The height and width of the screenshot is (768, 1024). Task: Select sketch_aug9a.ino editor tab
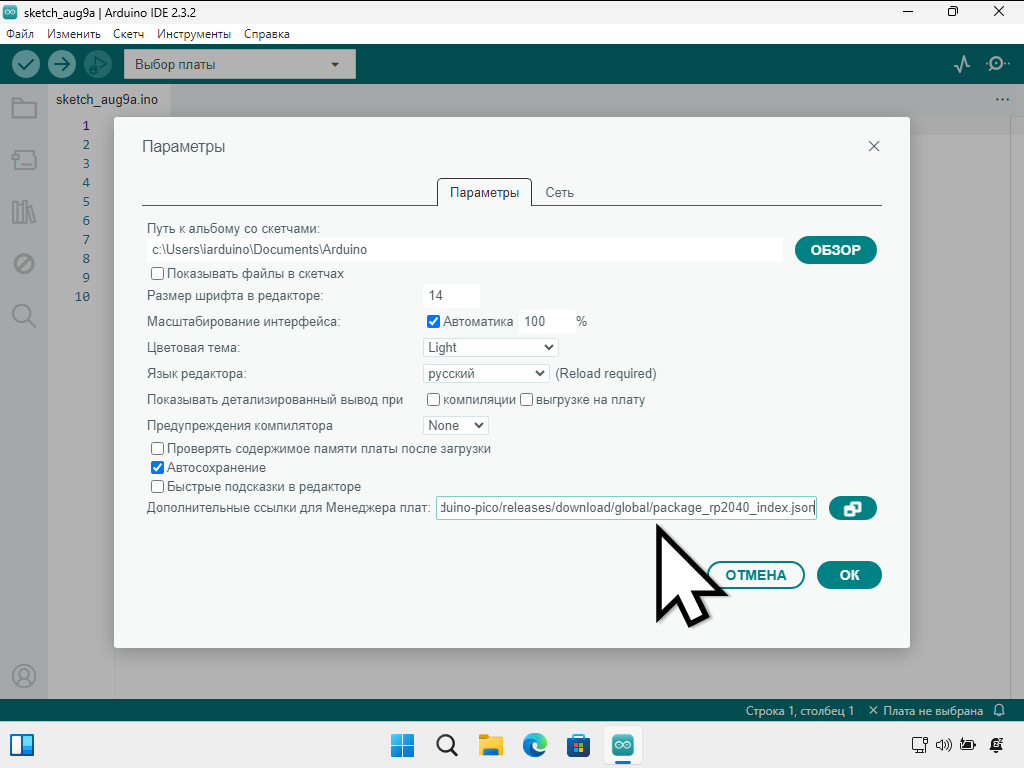pos(107,100)
